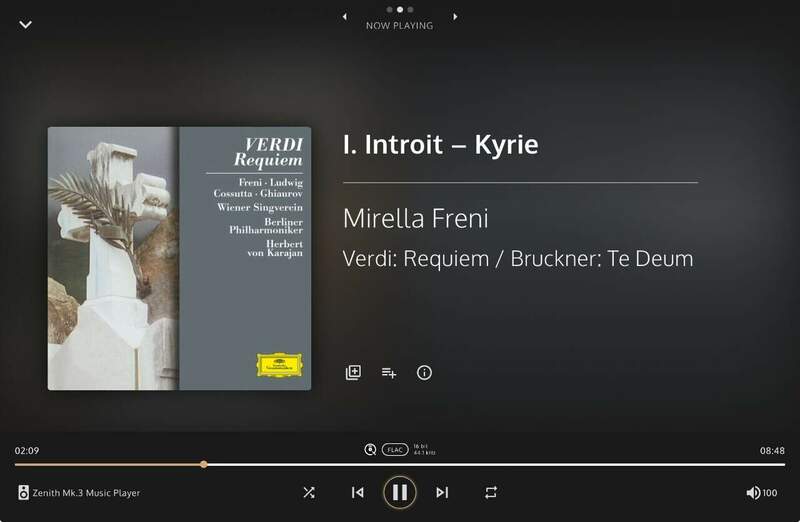Toggle repeat mode

pos(491,492)
